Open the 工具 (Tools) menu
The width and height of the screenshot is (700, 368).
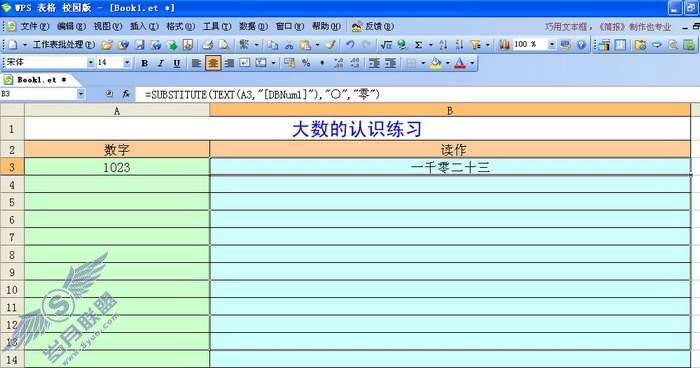[217, 26]
